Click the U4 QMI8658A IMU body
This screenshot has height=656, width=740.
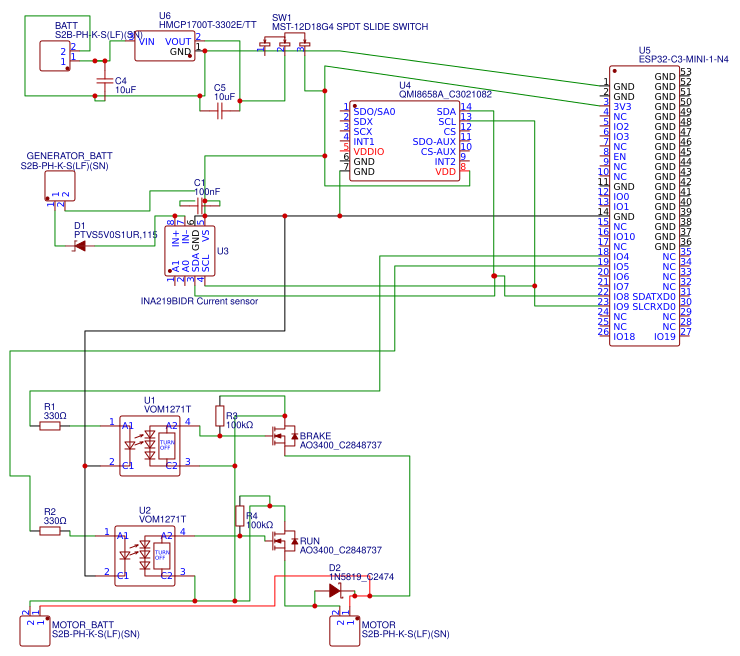[404, 141]
